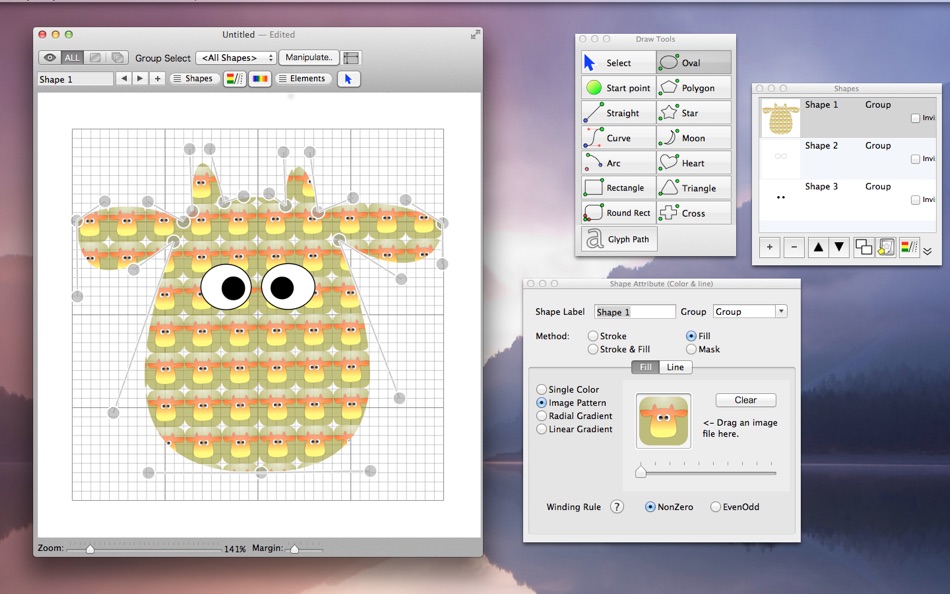This screenshot has width=950, height=594.
Task: Pick the Curve tool
Action: [x=618, y=138]
